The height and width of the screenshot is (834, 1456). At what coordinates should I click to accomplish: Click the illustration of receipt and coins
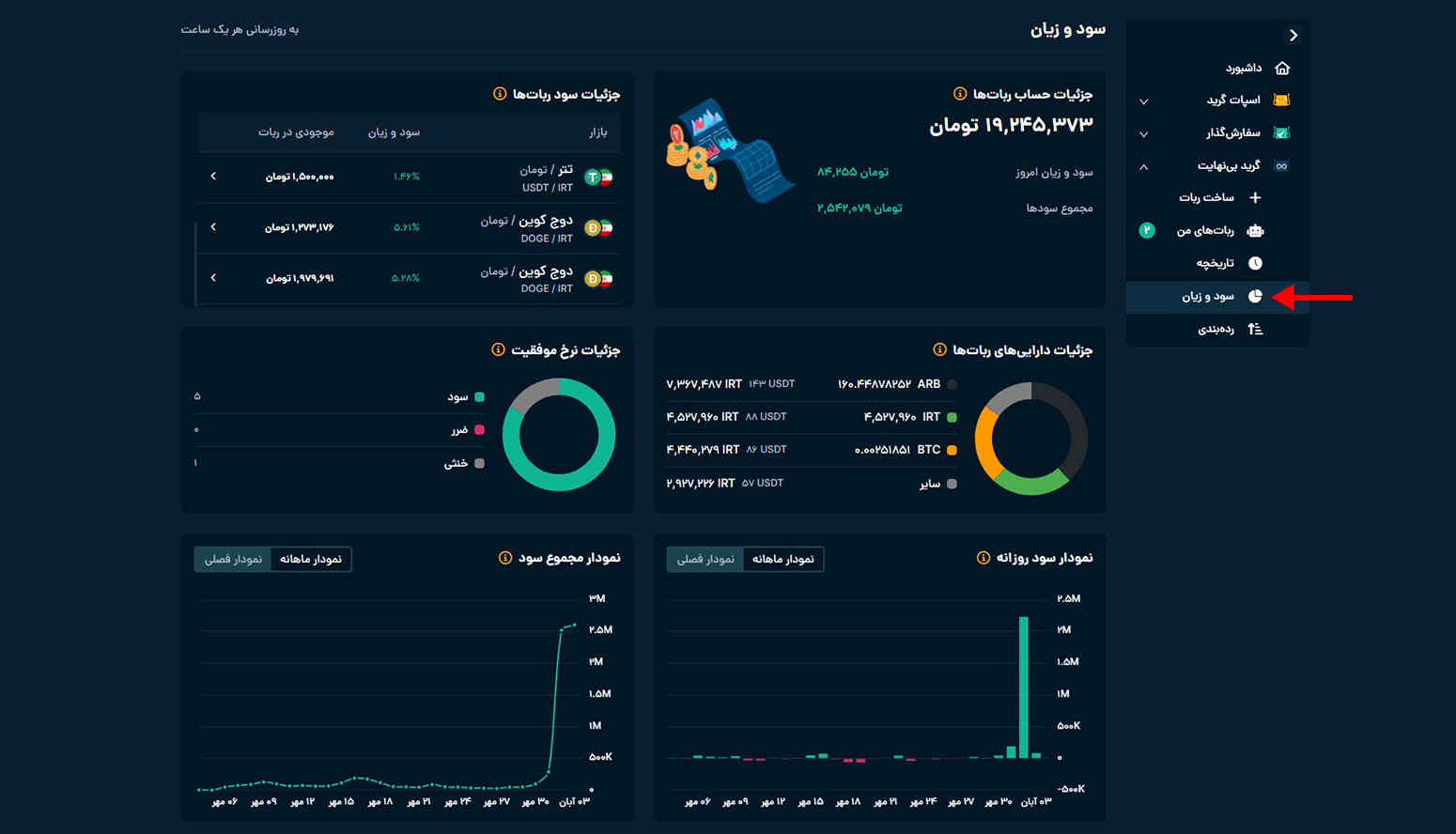[x=731, y=150]
